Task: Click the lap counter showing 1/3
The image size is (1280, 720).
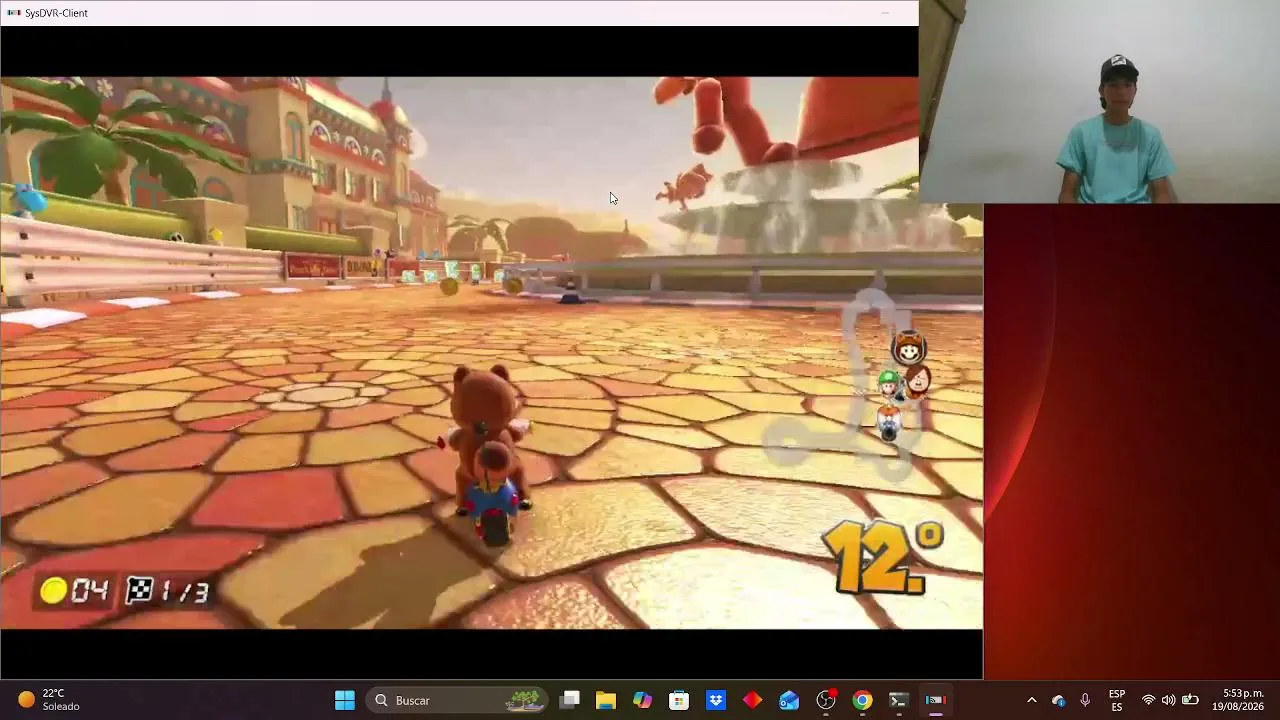Action: [x=168, y=591]
